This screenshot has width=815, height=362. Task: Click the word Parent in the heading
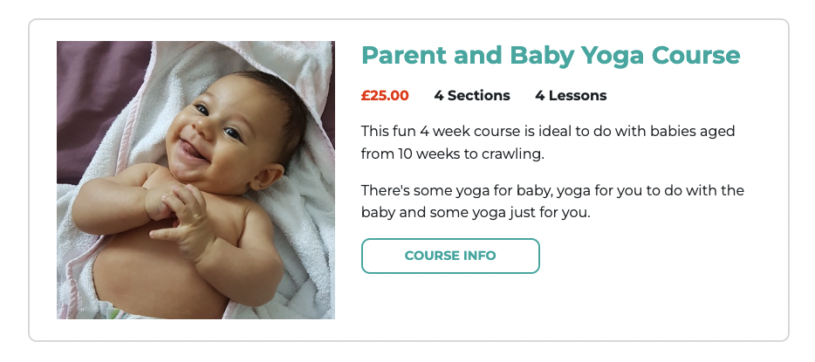[404, 55]
